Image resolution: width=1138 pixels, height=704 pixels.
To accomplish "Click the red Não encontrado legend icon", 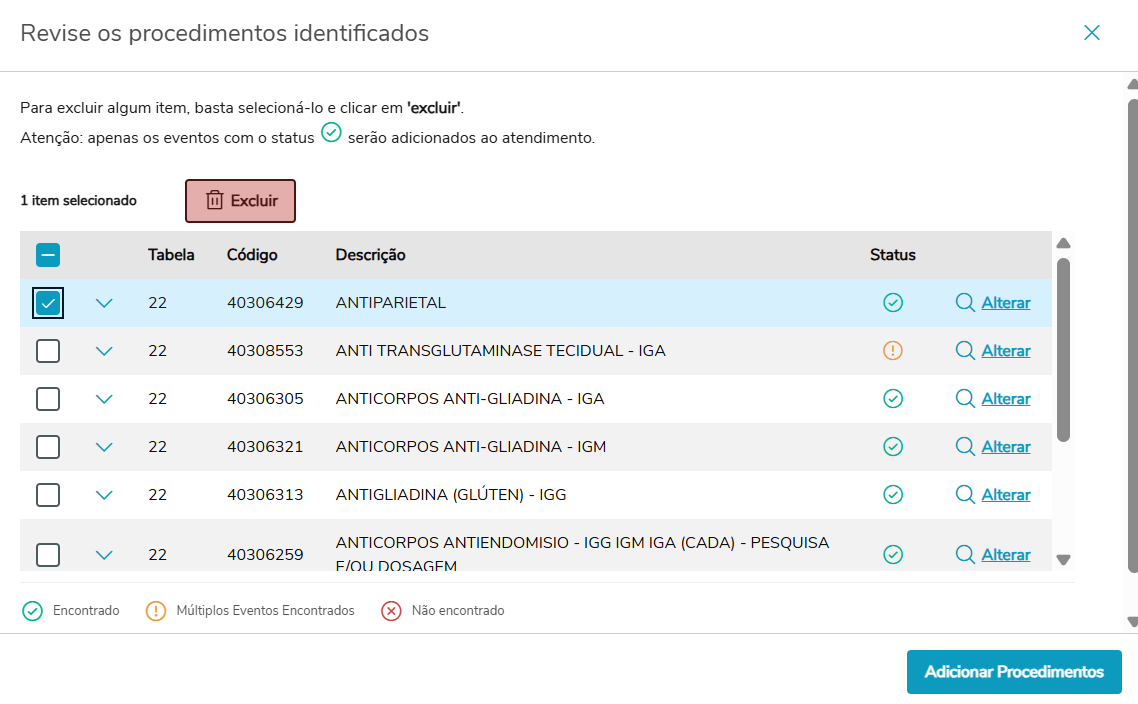I will 391,611.
